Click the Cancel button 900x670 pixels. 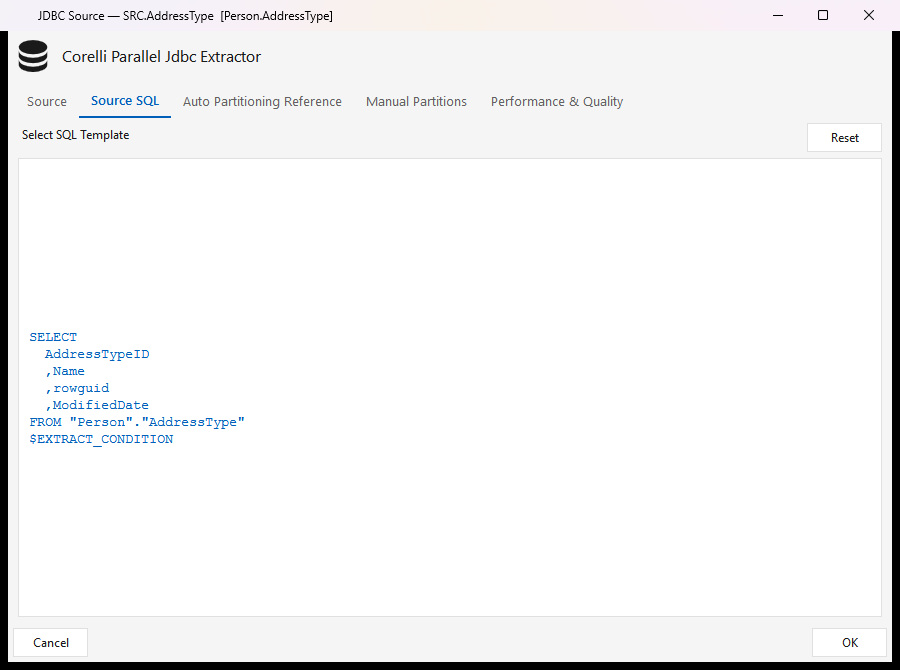tap(51, 642)
